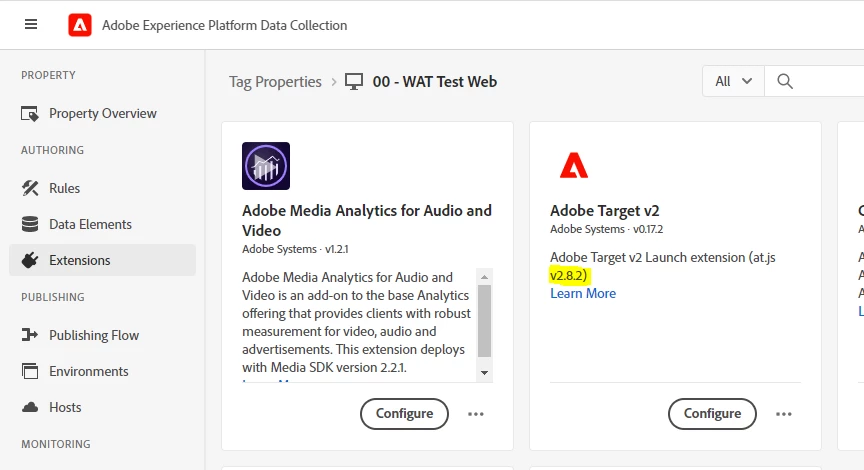Click the Adobe Target v2 extension logo
The height and width of the screenshot is (470, 864).
tap(574, 166)
